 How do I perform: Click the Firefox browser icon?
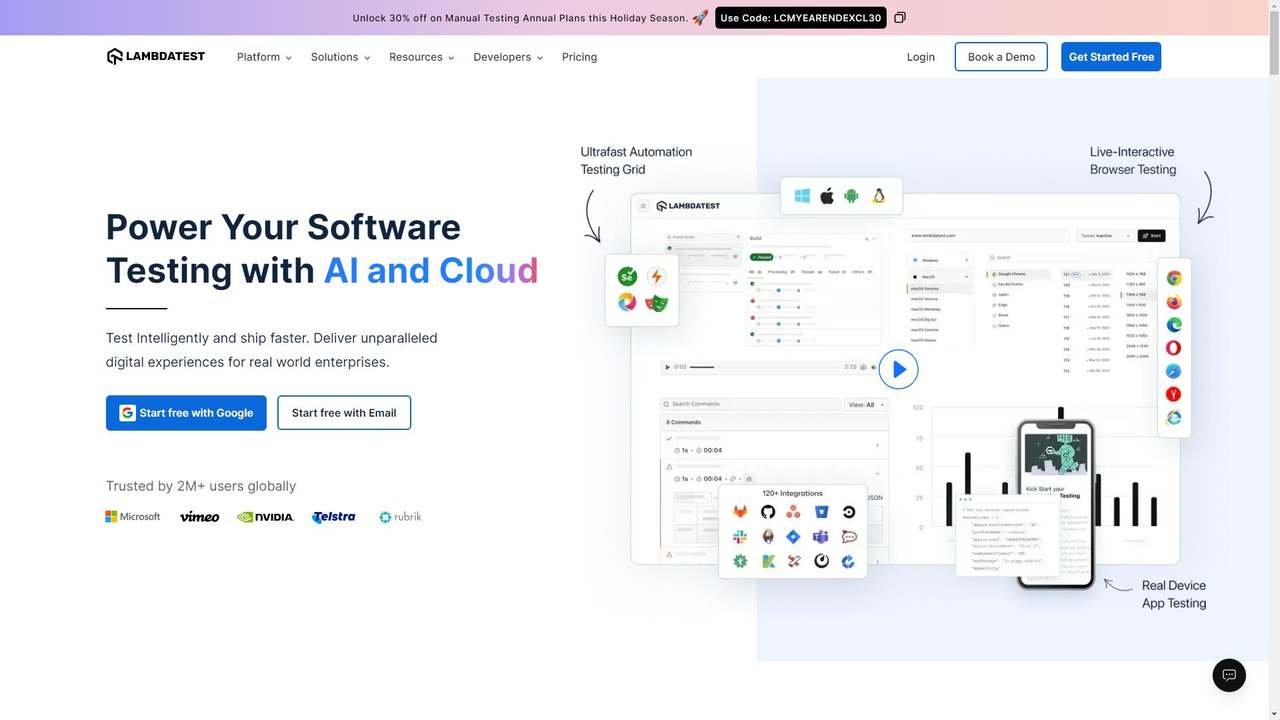click(x=1174, y=301)
